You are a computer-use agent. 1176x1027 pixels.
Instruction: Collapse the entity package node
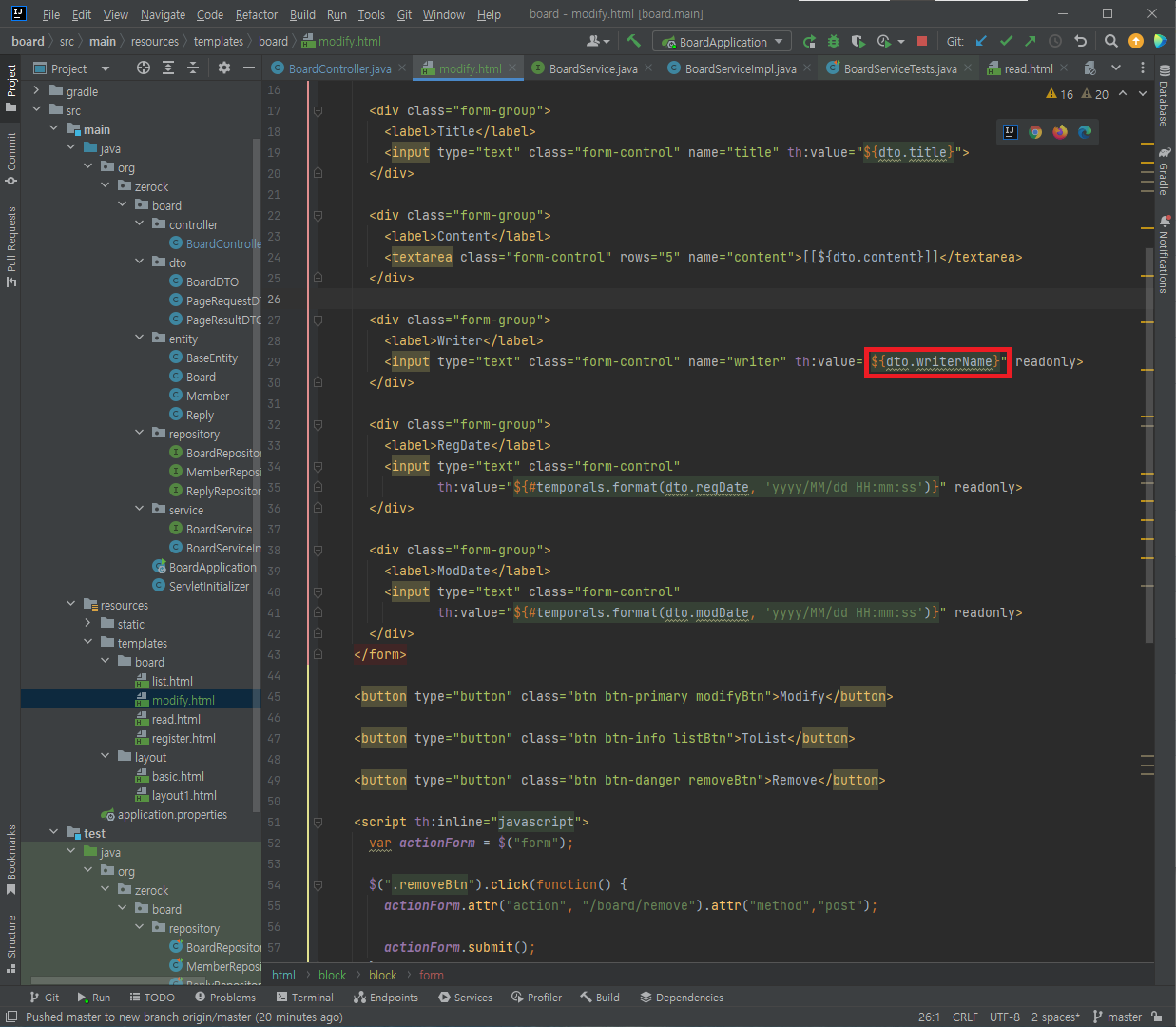(x=140, y=338)
